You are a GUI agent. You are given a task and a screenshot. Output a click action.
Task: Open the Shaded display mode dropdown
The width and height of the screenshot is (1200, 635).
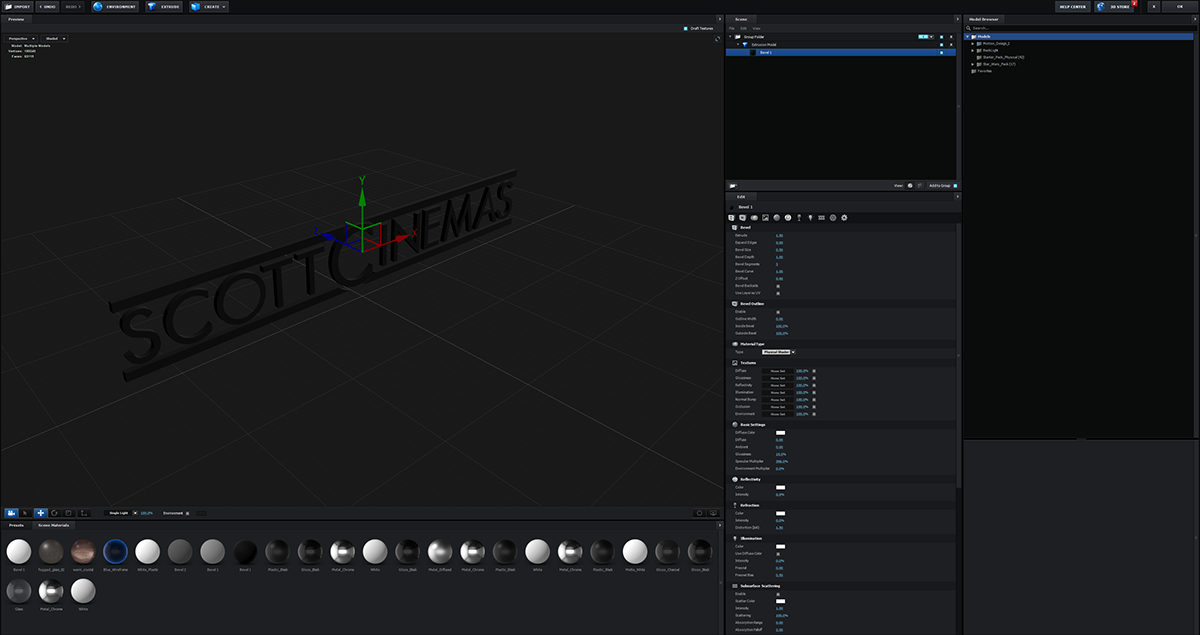click(53, 38)
